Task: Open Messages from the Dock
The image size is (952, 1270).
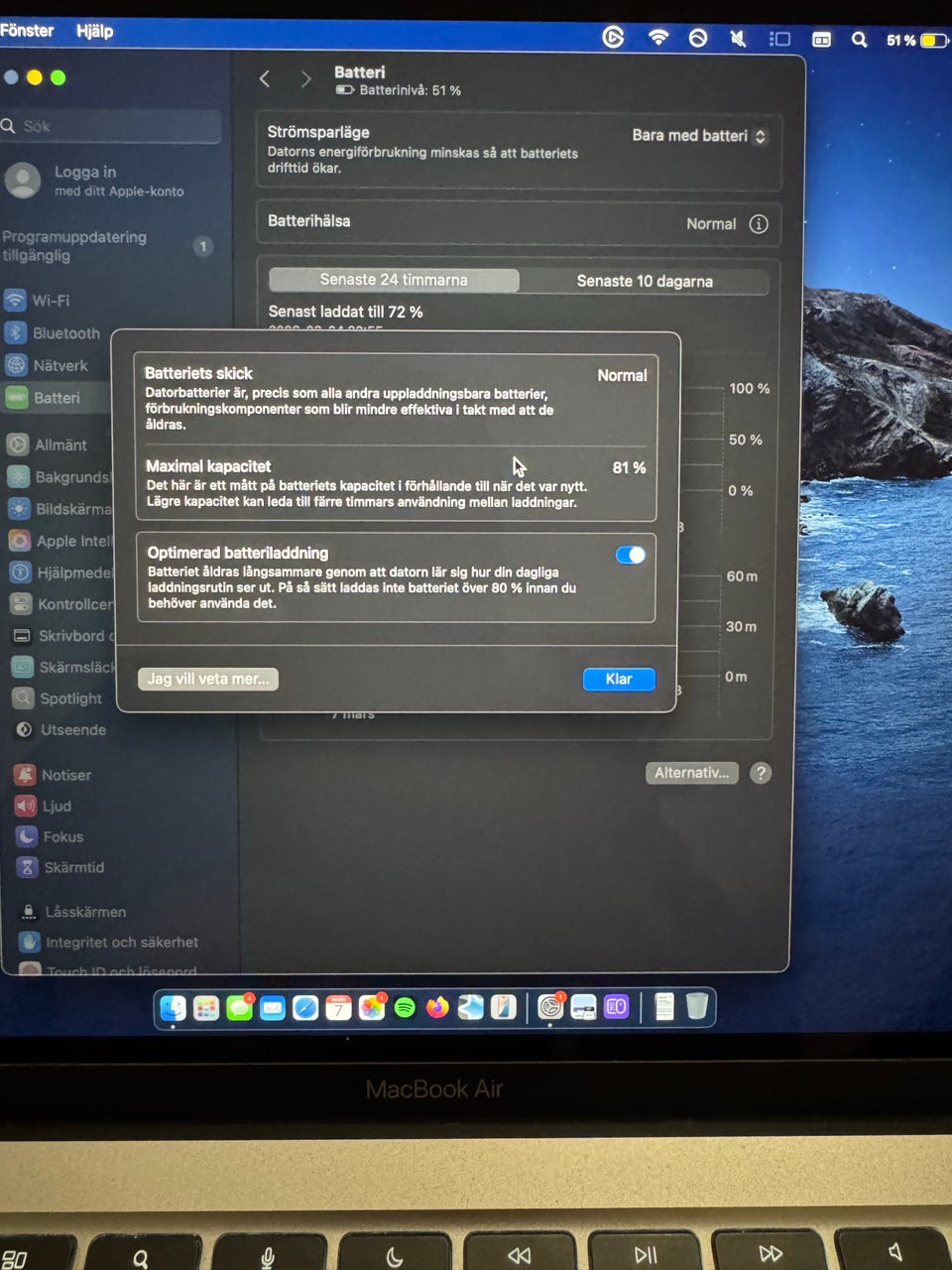Action: click(x=239, y=1008)
